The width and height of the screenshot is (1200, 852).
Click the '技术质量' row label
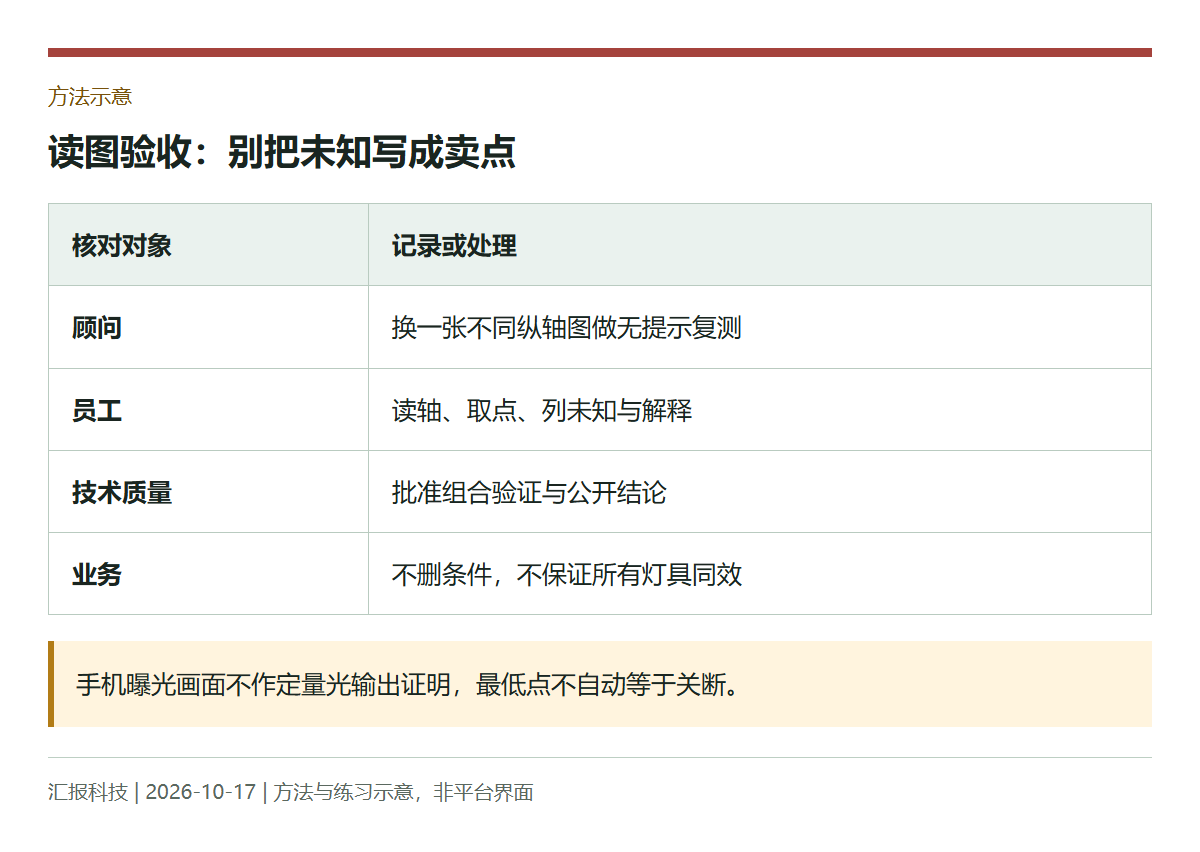(x=122, y=492)
